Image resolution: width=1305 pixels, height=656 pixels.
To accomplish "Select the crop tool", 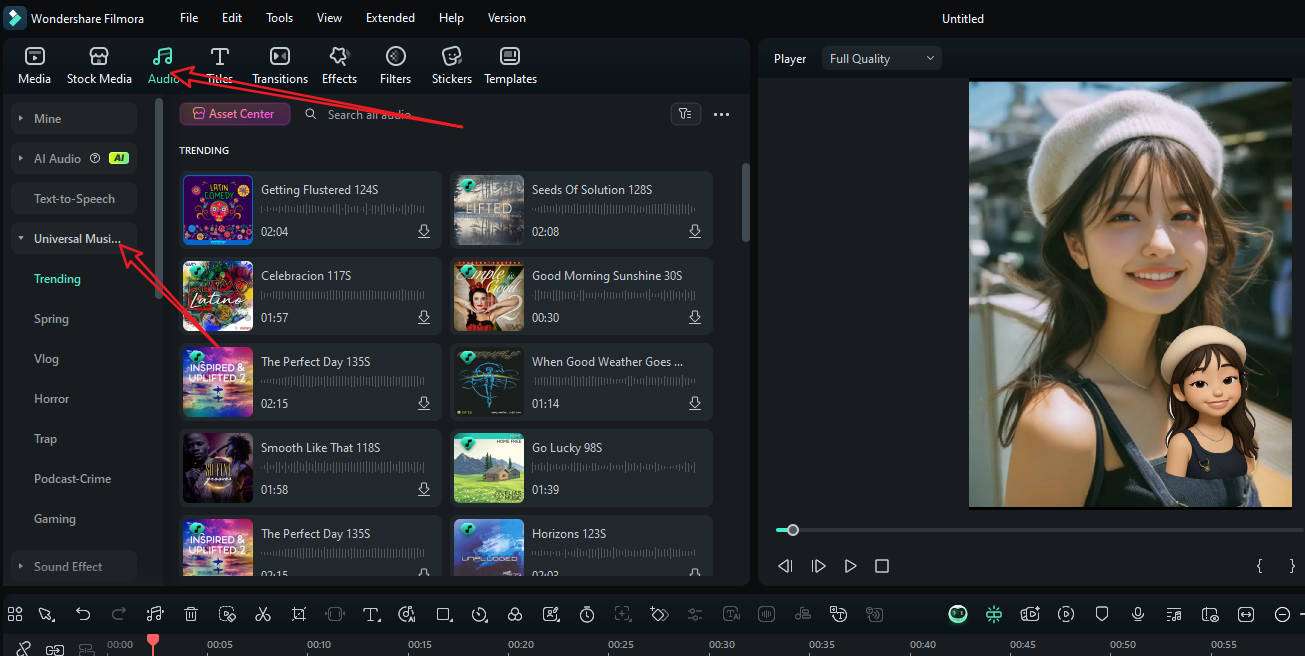I will [299, 614].
